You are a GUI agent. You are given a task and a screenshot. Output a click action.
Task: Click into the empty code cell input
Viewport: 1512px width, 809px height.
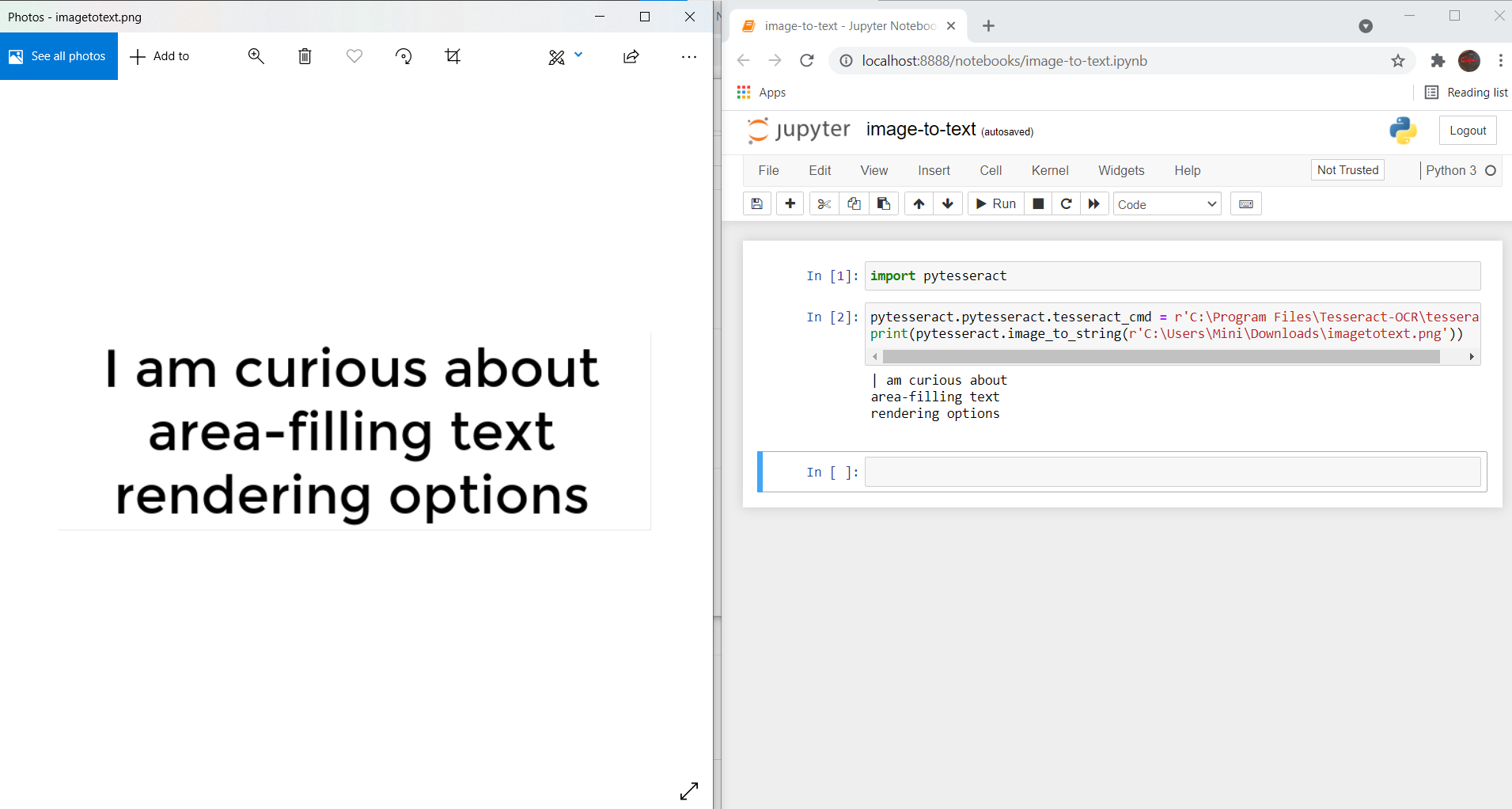(x=1173, y=472)
